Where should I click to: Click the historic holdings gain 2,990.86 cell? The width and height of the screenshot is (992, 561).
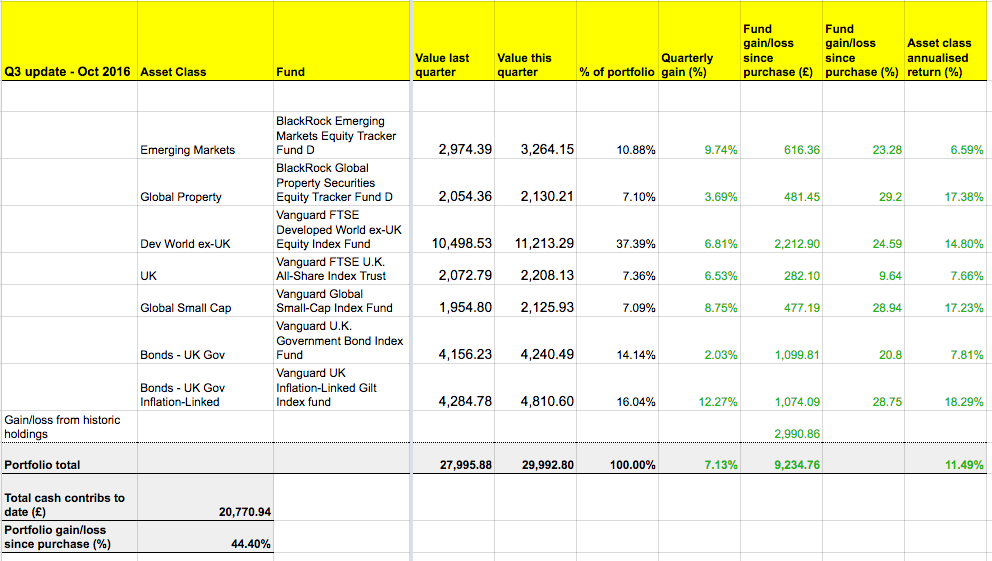(x=797, y=434)
